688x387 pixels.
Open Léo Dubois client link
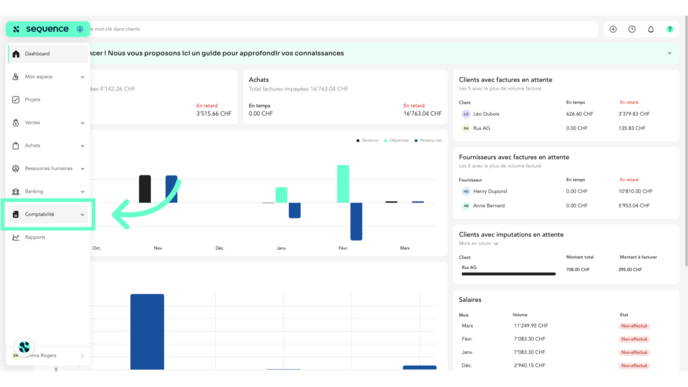pyautogui.click(x=486, y=114)
